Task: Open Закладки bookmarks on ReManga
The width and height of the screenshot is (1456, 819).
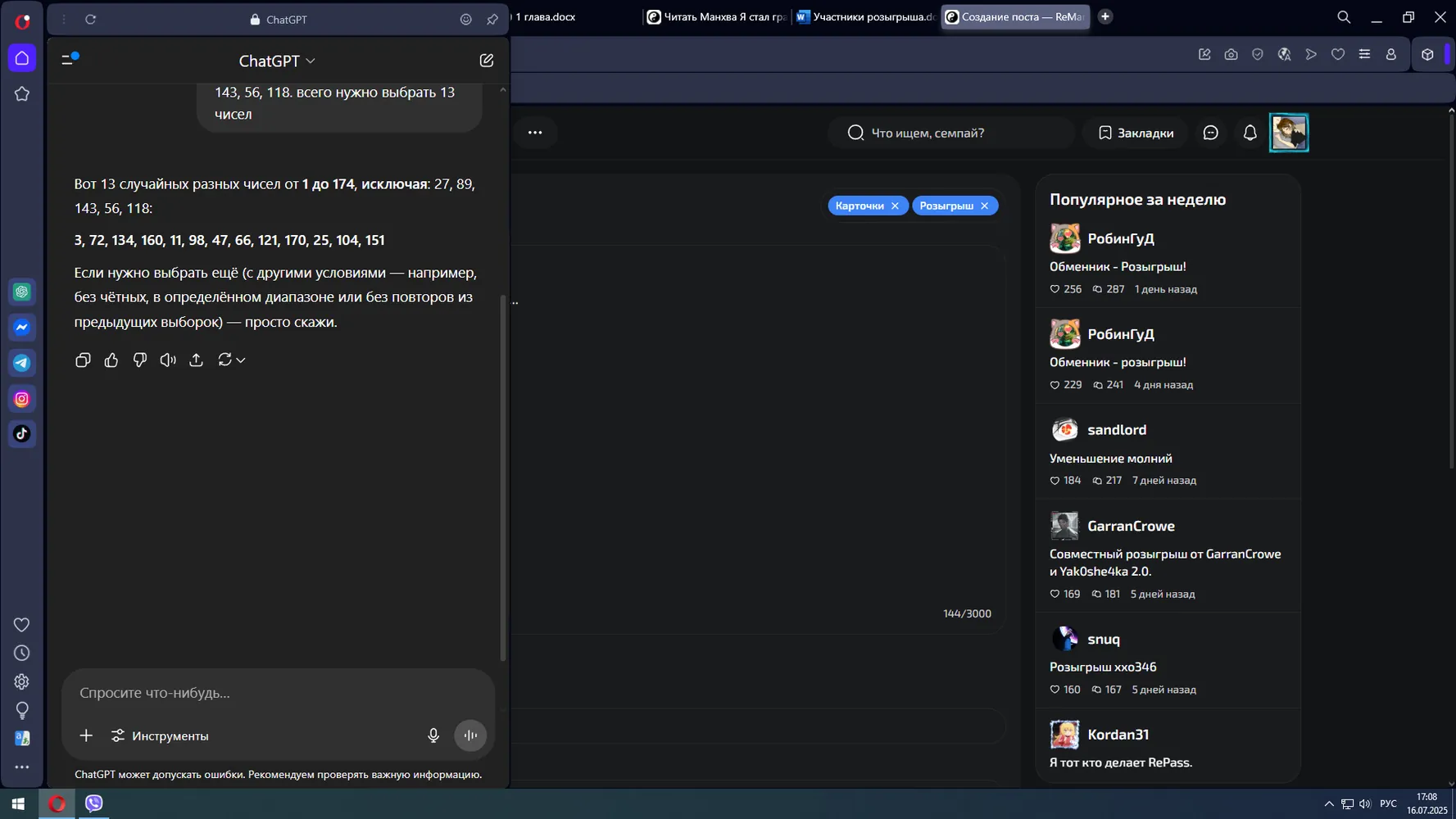Action: [x=1136, y=133]
